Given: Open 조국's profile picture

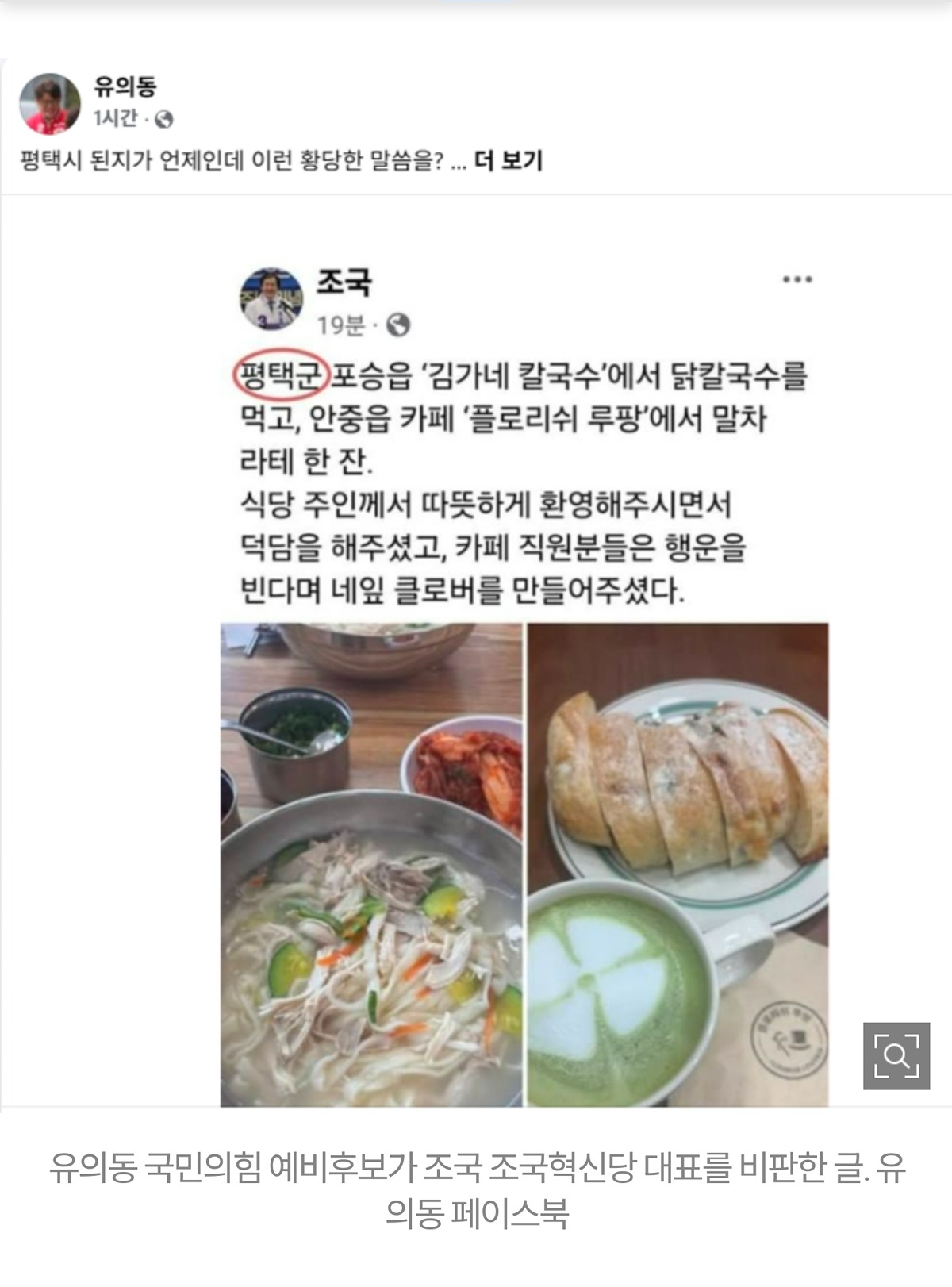Looking at the screenshot, I should (x=271, y=298).
